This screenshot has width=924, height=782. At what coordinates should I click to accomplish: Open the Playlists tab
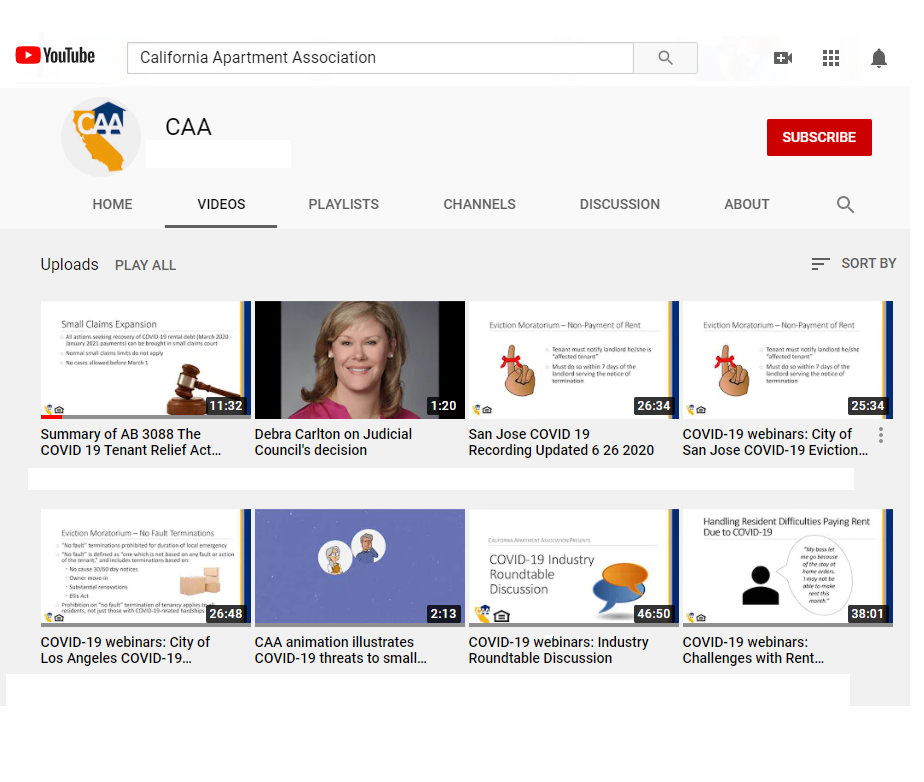pos(343,204)
